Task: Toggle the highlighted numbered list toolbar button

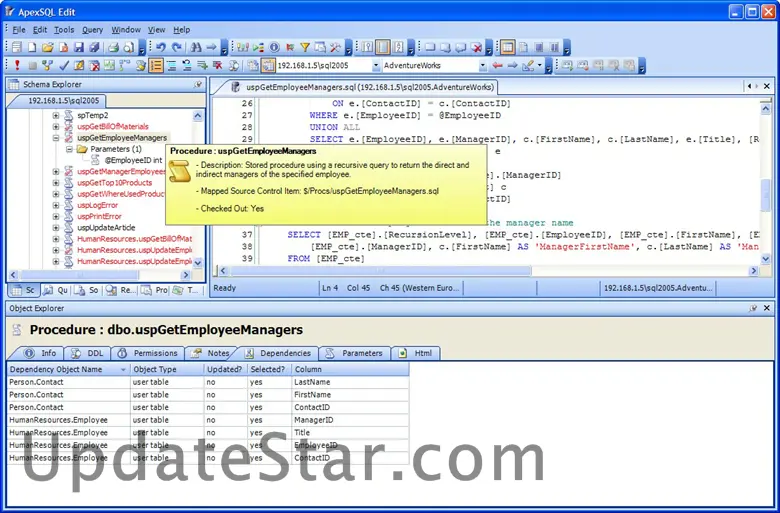Action: tap(156, 65)
